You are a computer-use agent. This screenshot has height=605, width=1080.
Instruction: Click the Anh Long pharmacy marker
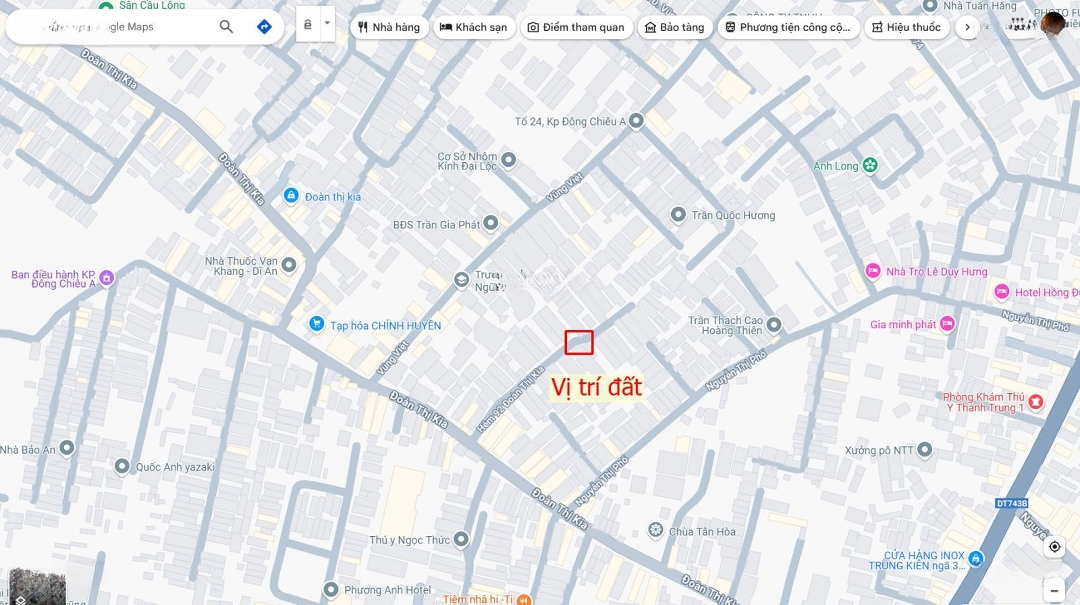870,165
